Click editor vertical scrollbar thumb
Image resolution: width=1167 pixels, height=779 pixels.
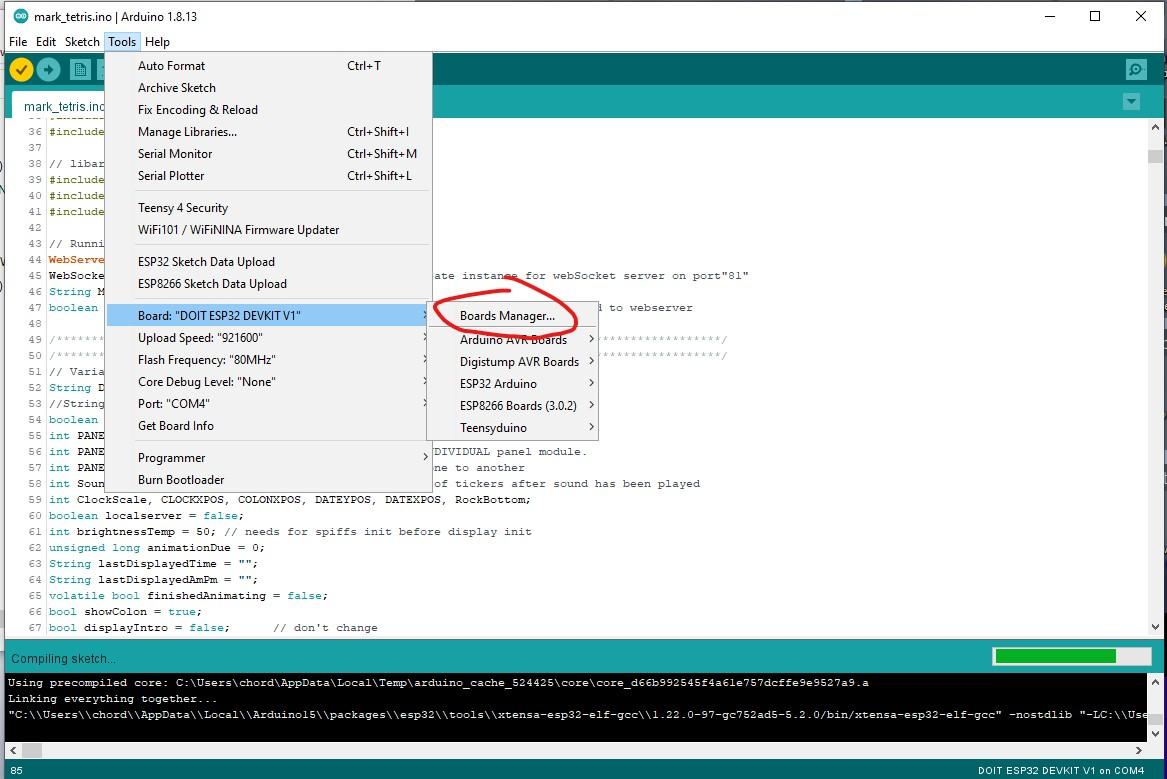[1155, 156]
